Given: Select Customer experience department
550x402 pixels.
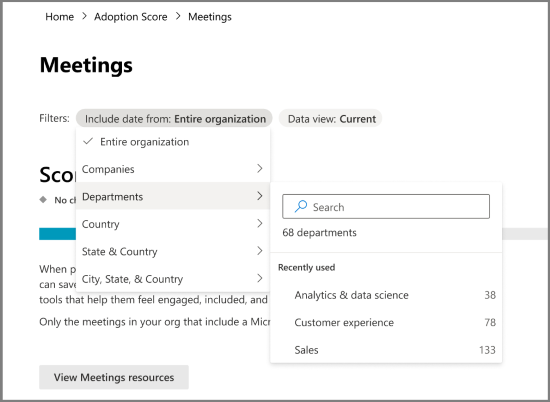Looking at the screenshot, I should (x=386, y=322).
